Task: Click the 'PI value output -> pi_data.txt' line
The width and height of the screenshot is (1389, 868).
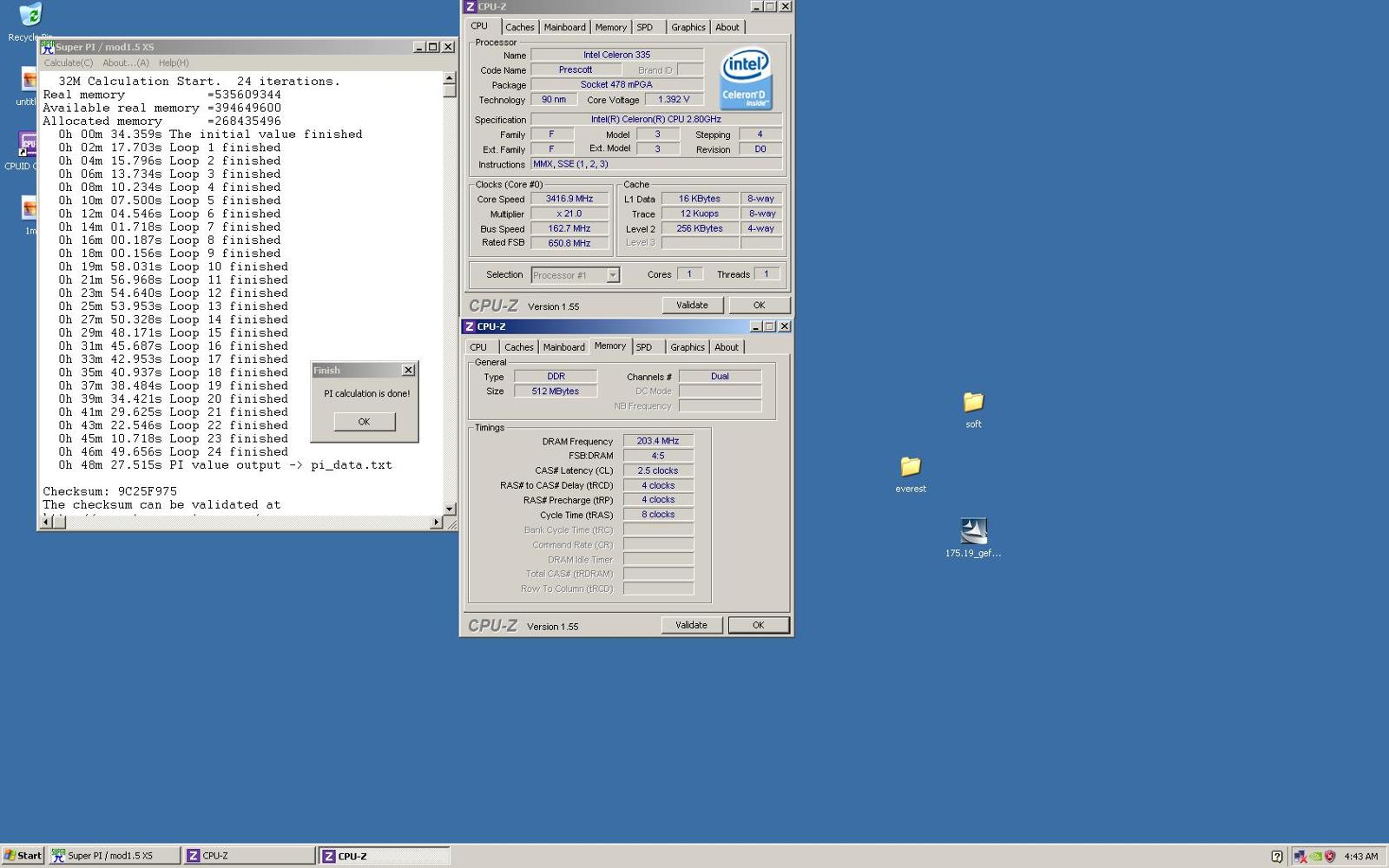Action: [226, 465]
